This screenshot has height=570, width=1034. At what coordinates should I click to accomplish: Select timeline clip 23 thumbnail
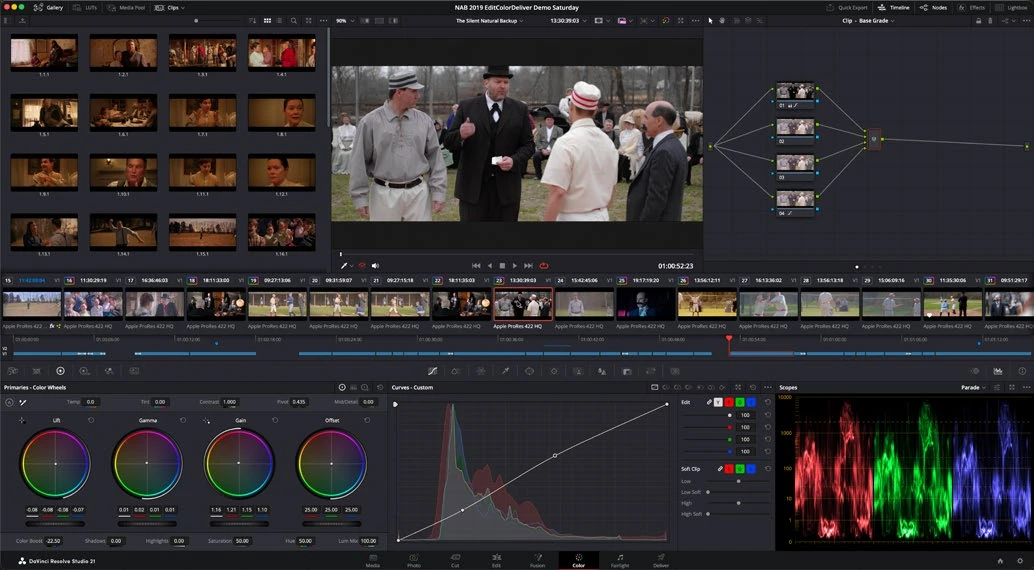pos(523,304)
